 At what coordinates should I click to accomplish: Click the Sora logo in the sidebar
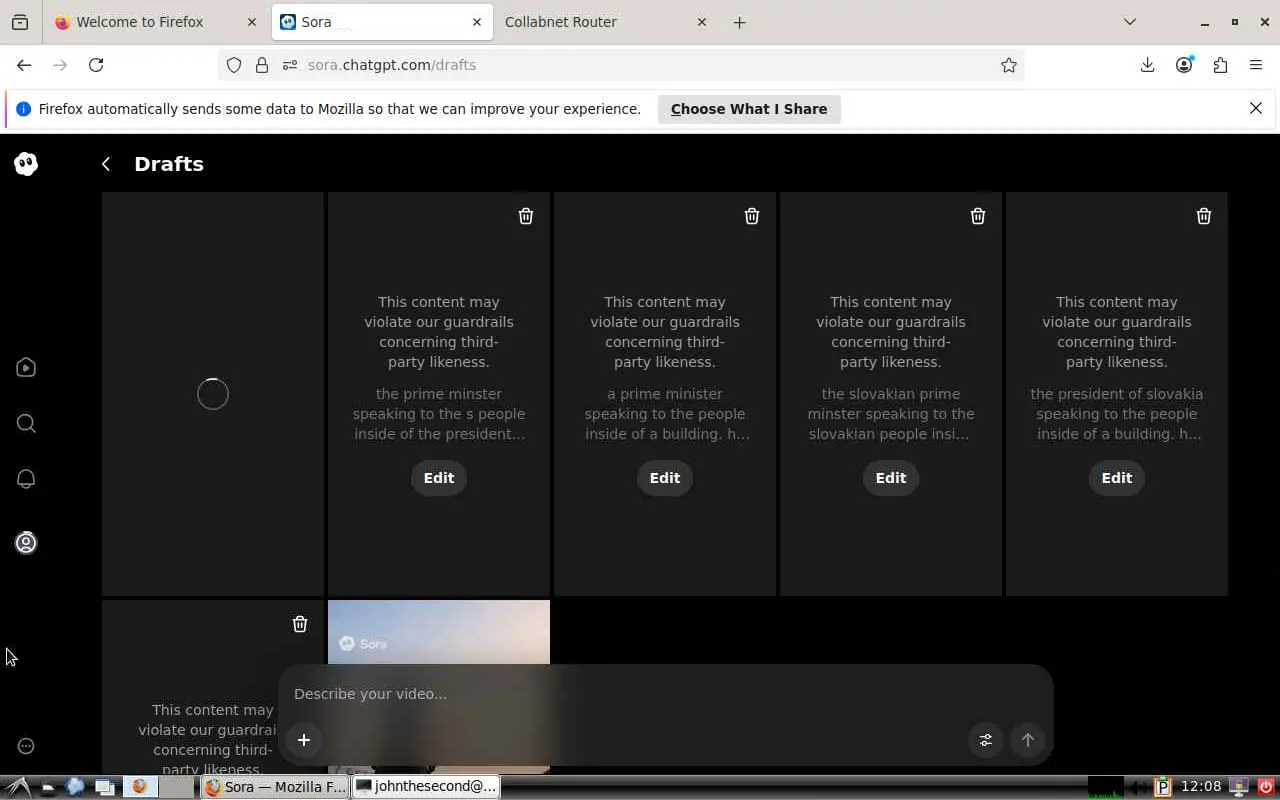[x=26, y=164]
